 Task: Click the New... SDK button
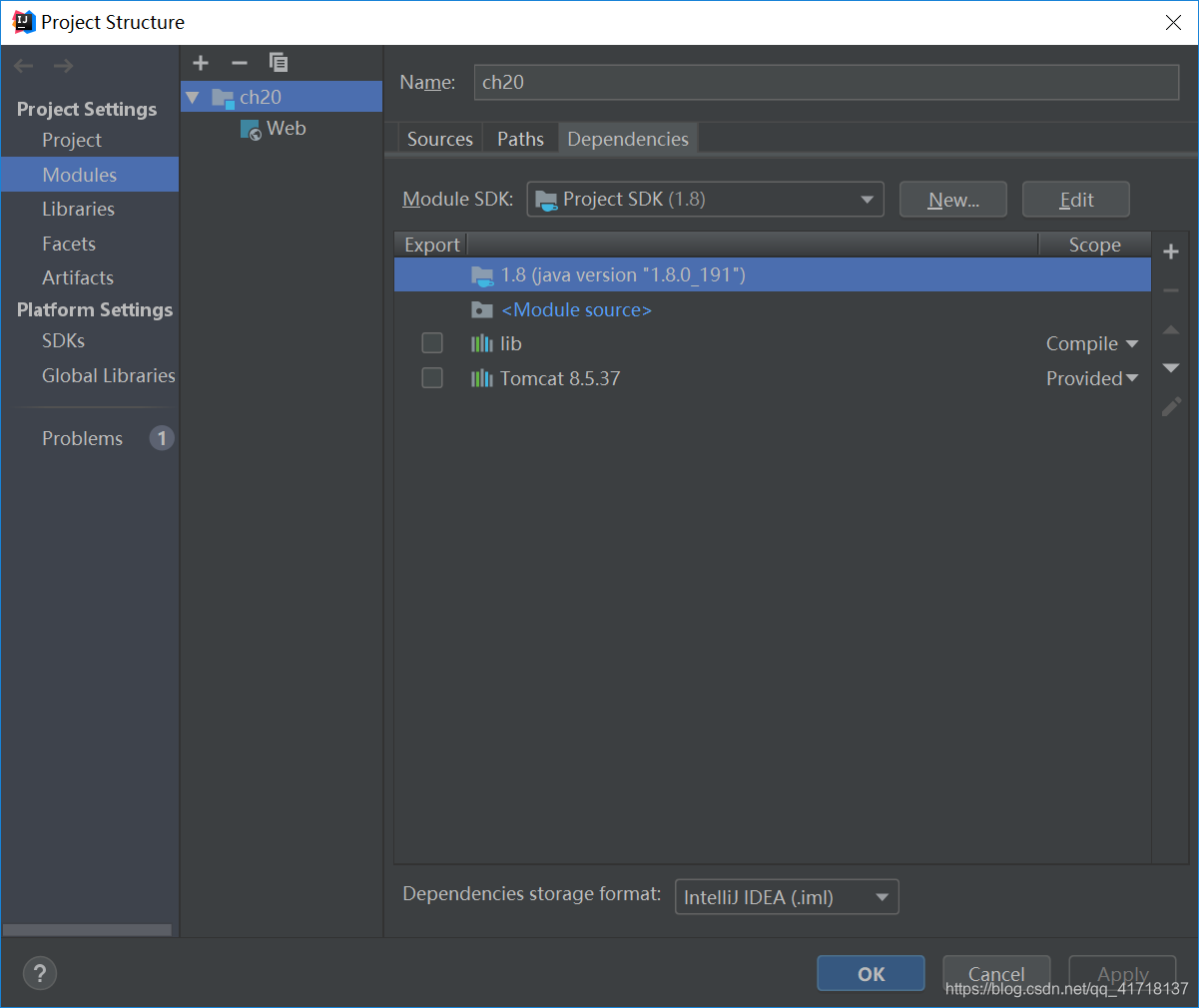(x=953, y=200)
